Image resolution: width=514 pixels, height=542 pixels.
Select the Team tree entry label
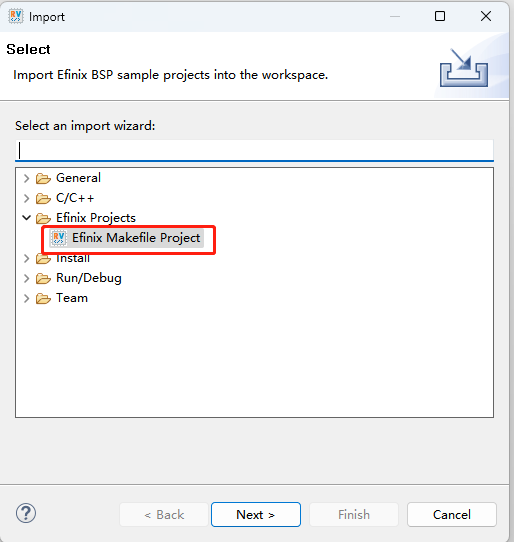coord(72,298)
